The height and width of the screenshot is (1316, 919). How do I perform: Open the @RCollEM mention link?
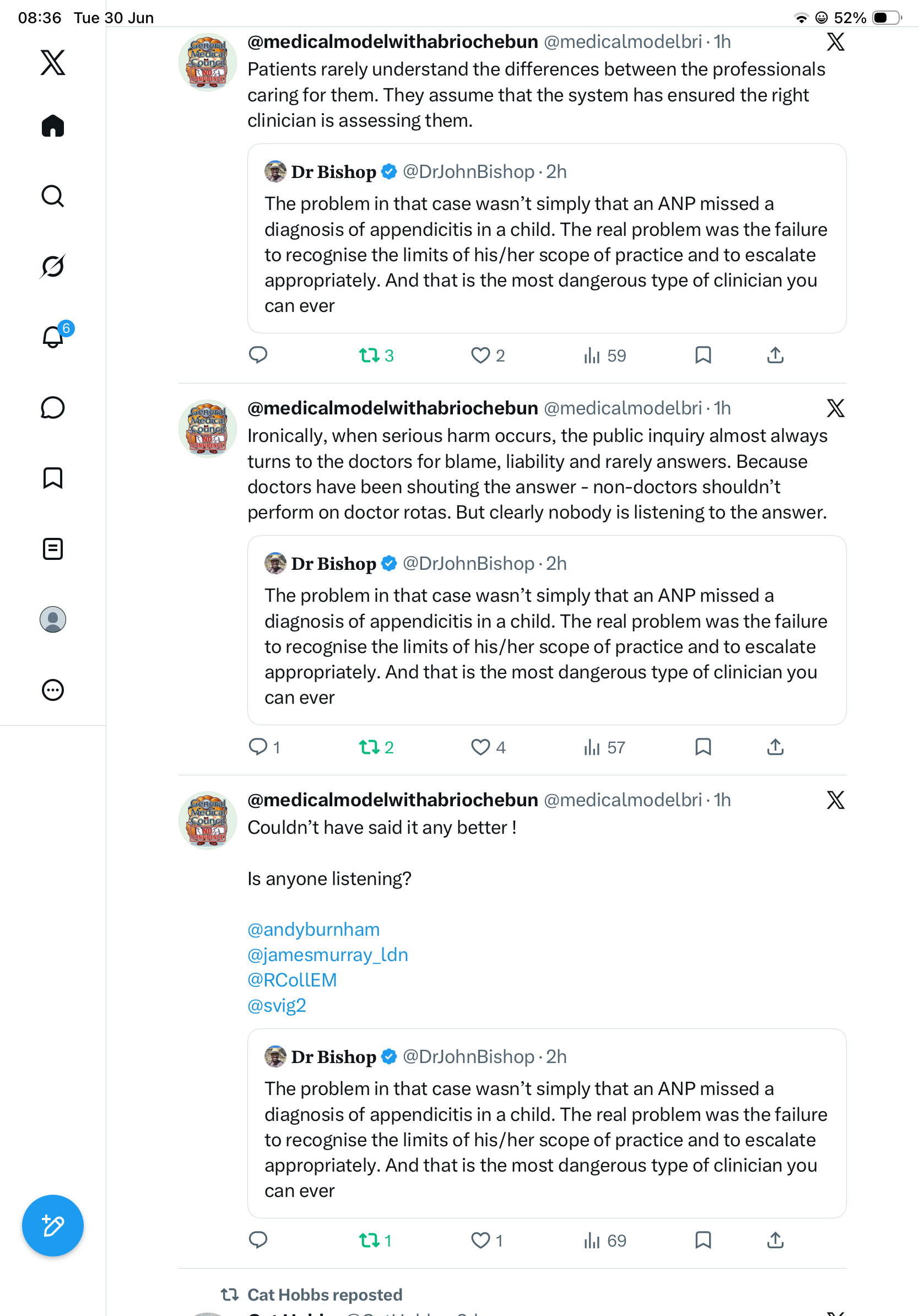click(292, 979)
